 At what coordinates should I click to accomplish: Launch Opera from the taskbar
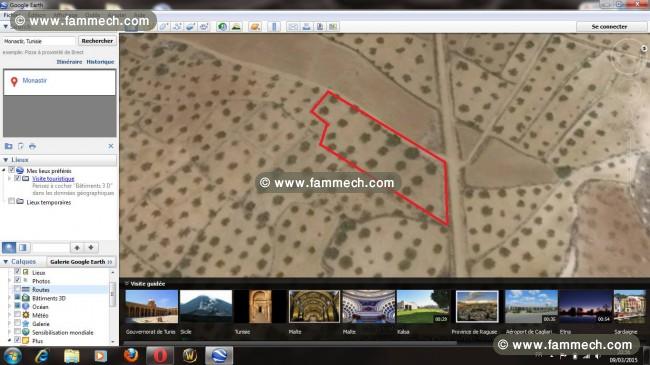point(161,355)
